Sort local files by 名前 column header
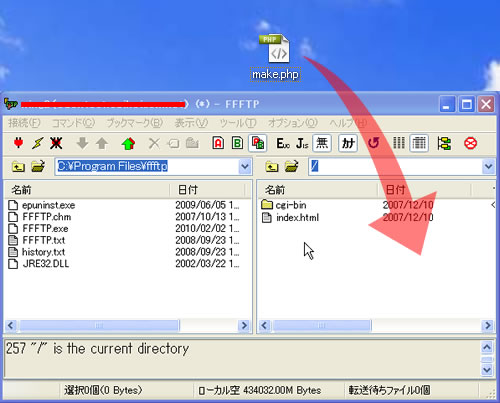The height and width of the screenshot is (403, 500). (87, 190)
